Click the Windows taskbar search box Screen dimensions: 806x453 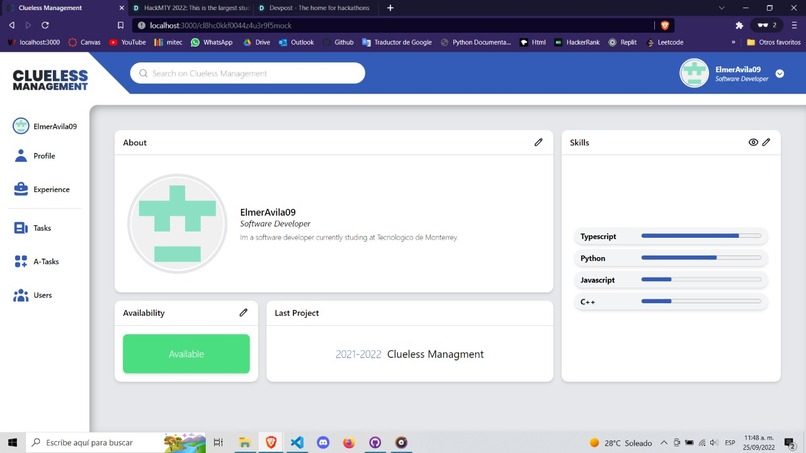116,442
